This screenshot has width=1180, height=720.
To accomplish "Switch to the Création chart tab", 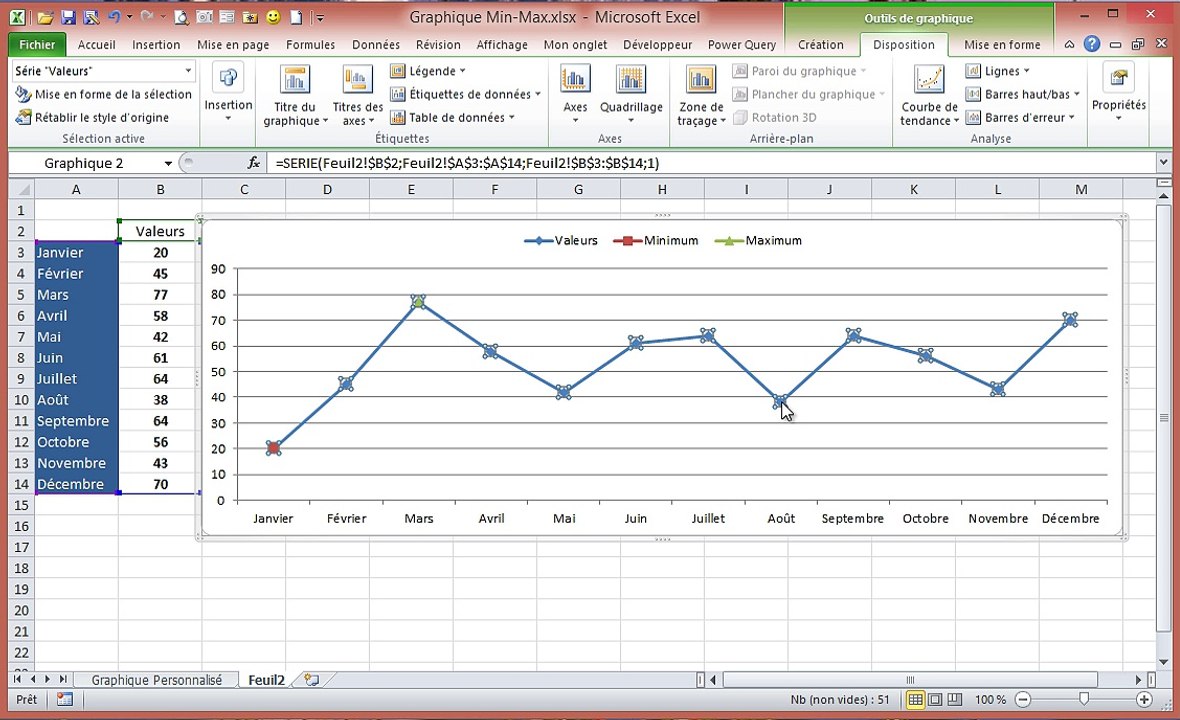I will pyautogui.click(x=820, y=44).
